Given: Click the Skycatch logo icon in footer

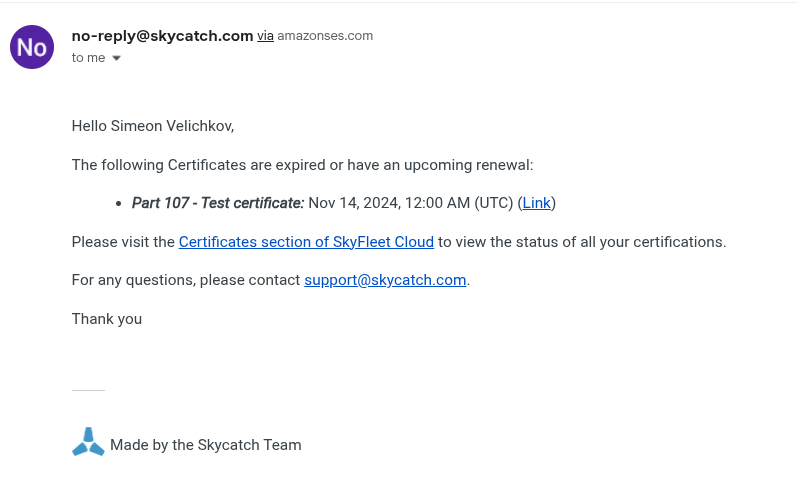Looking at the screenshot, I should point(88,441).
